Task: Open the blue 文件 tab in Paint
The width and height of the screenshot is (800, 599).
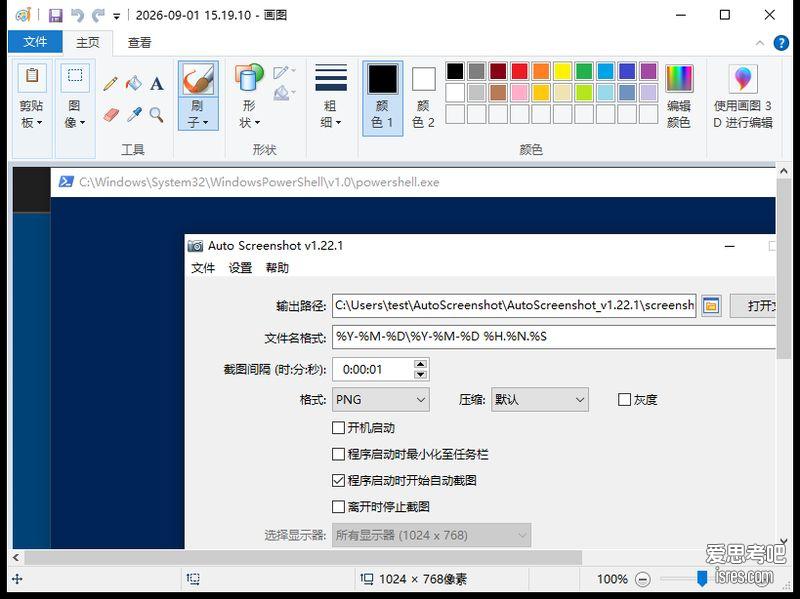Action: click(x=35, y=42)
